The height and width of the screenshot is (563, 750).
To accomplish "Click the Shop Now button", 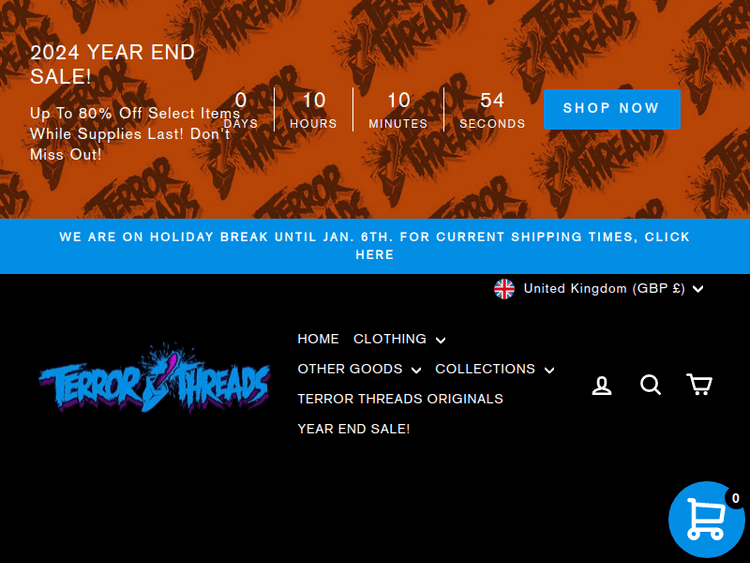I will click(612, 109).
